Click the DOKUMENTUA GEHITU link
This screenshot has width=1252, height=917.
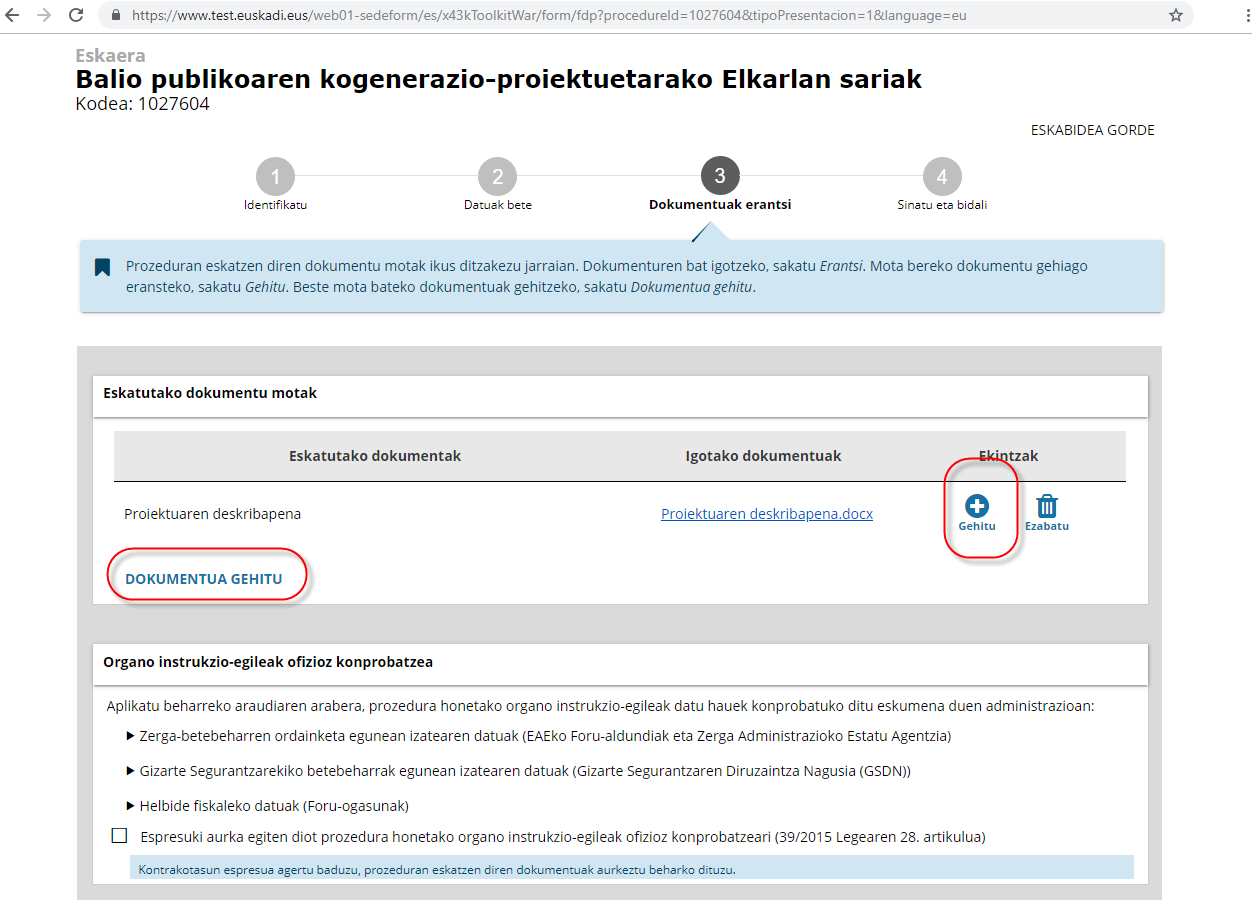pyautogui.click(x=204, y=579)
